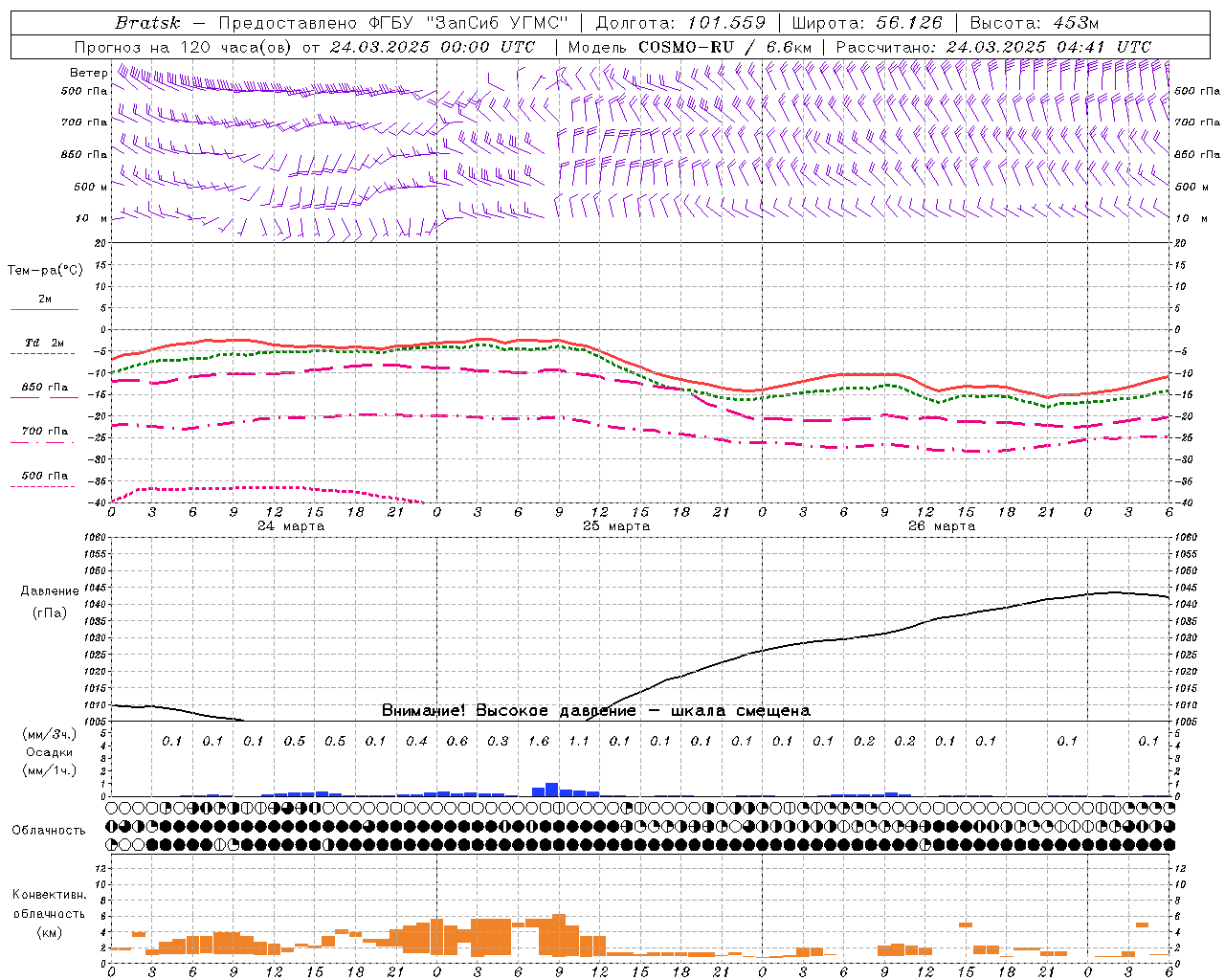
Task: Click the solid red 2м legend line
Action: point(44,310)
